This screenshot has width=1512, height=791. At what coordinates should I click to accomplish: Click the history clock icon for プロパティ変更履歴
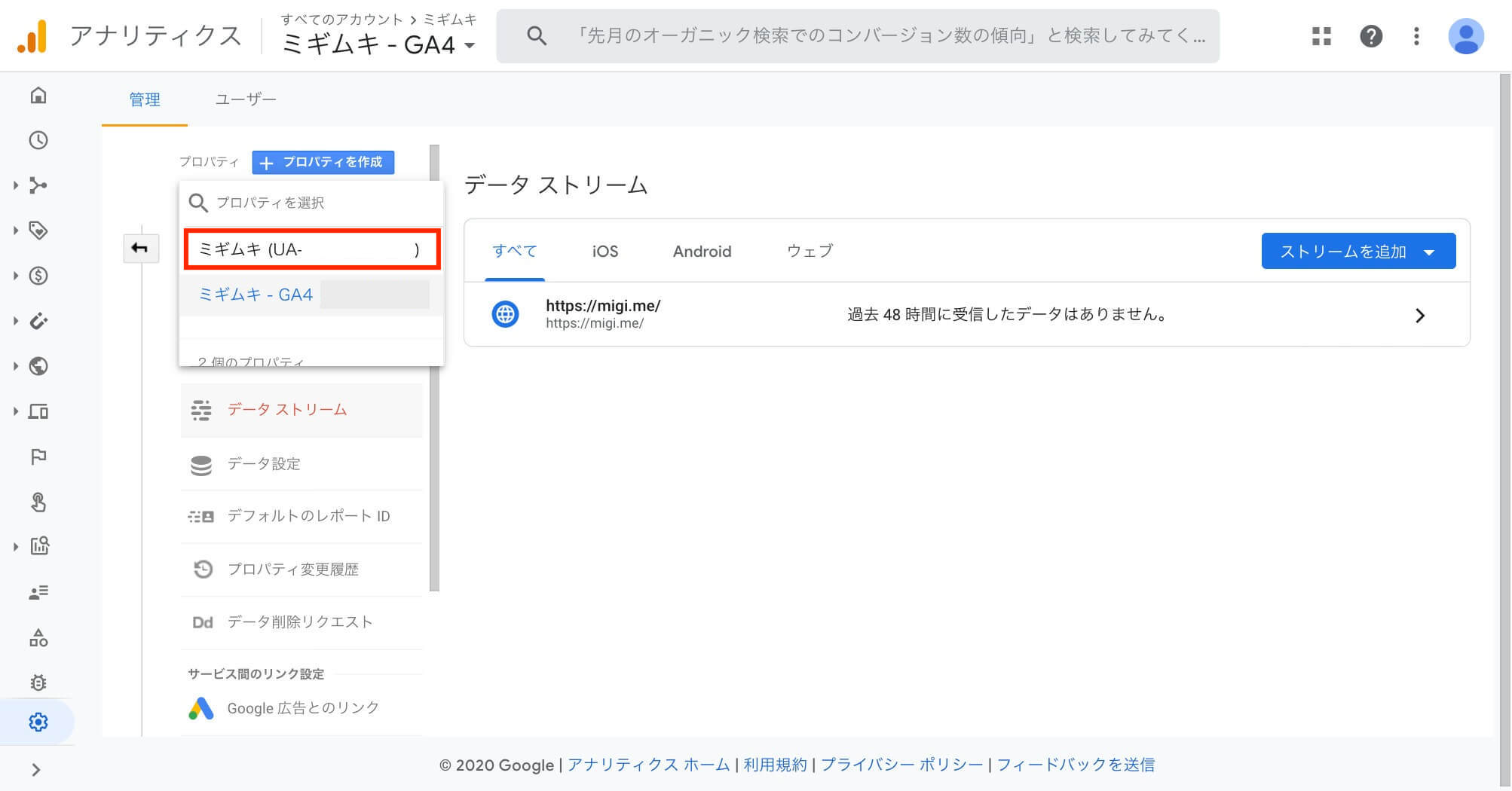(x=202, y=570)
